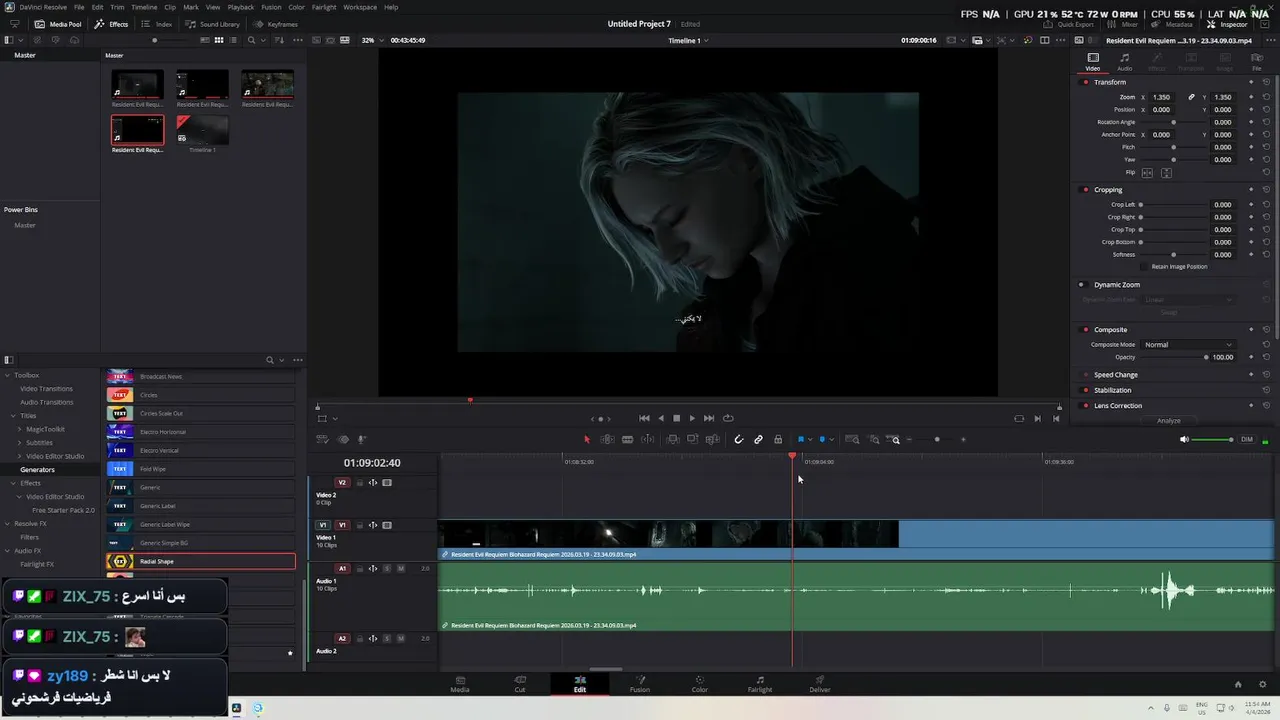The height and width of the screenshot is (720, 1280).
Task: Play the timeline forward
Action: click(692, 418)
